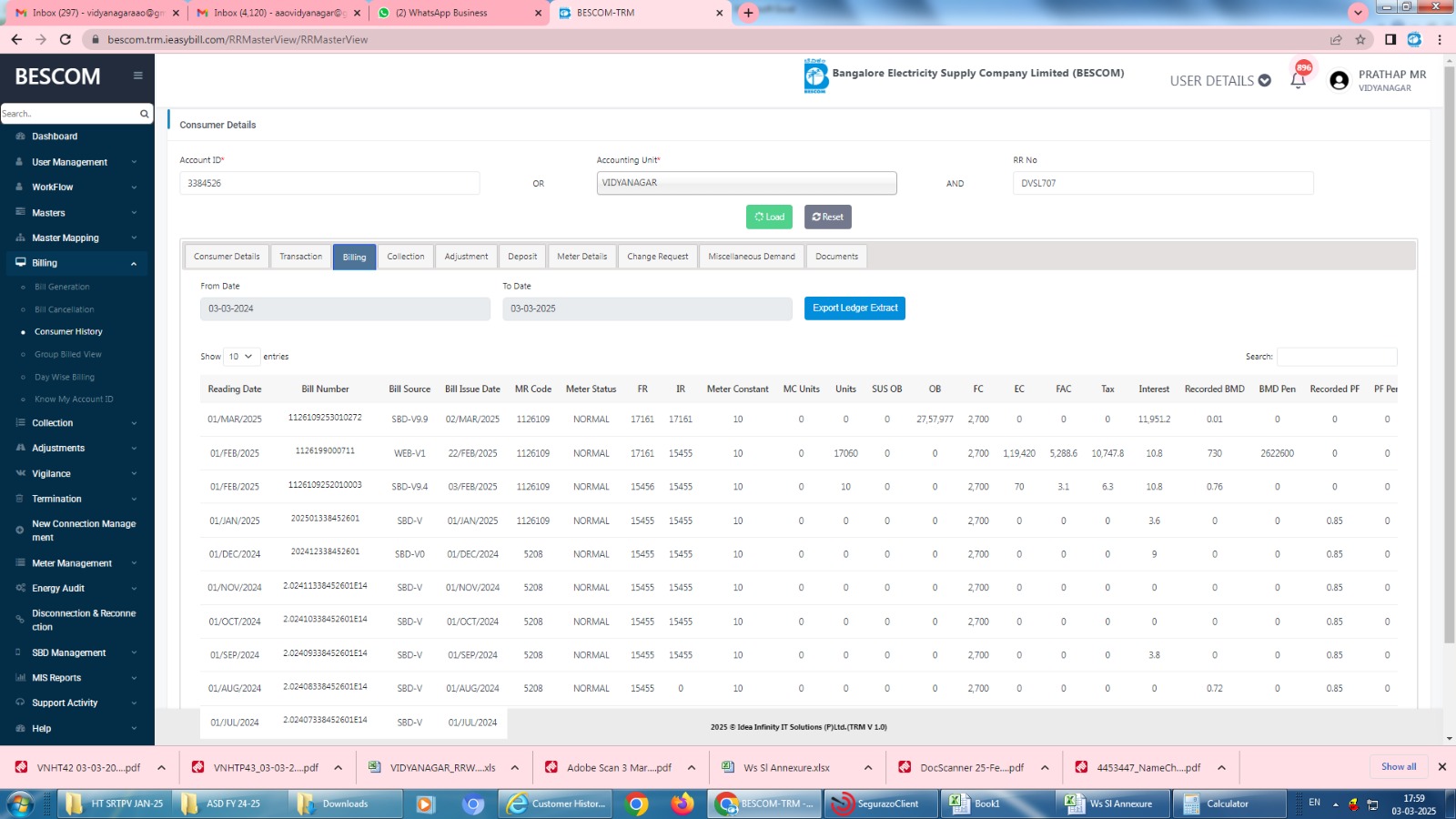Open notifications bell icon
This screenshot has height=819, width=1456.
click(1299, 80)
